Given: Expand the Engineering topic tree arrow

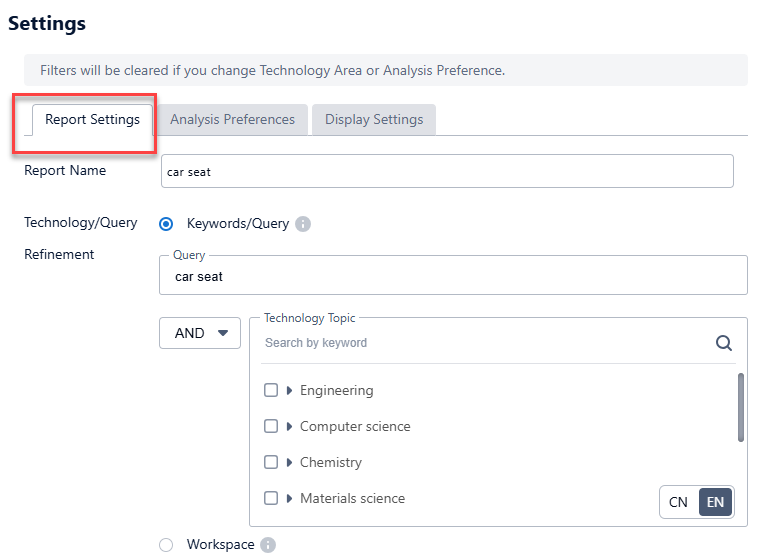Looking at the screenshot, I should (290, 391).
